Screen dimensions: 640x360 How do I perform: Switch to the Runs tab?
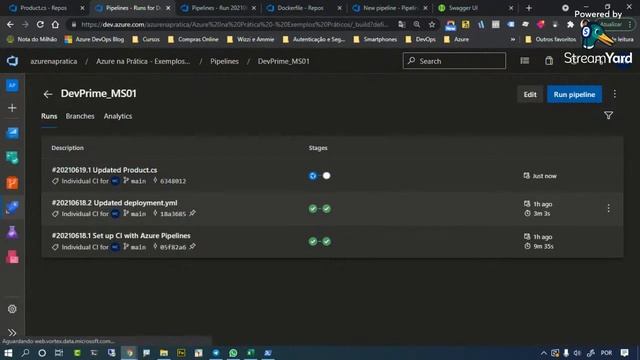49,116
